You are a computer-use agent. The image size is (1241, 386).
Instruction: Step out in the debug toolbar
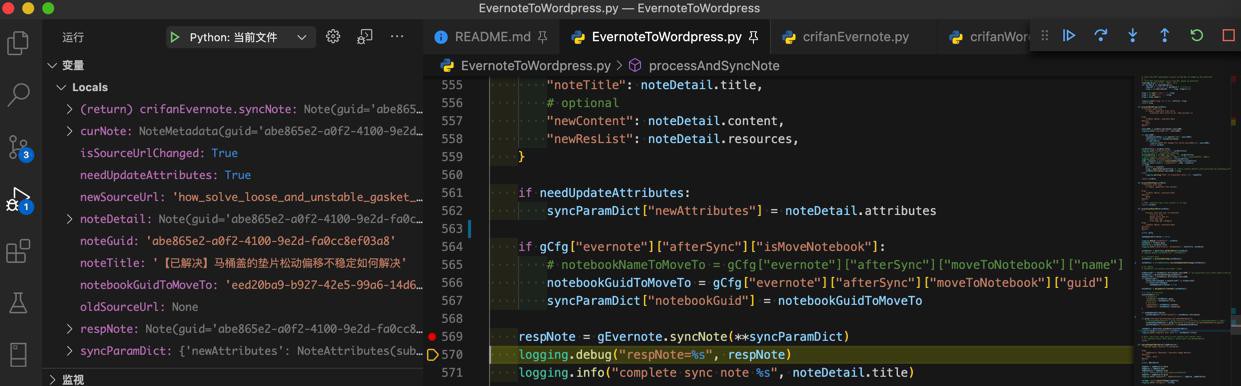click(1165, 36)
